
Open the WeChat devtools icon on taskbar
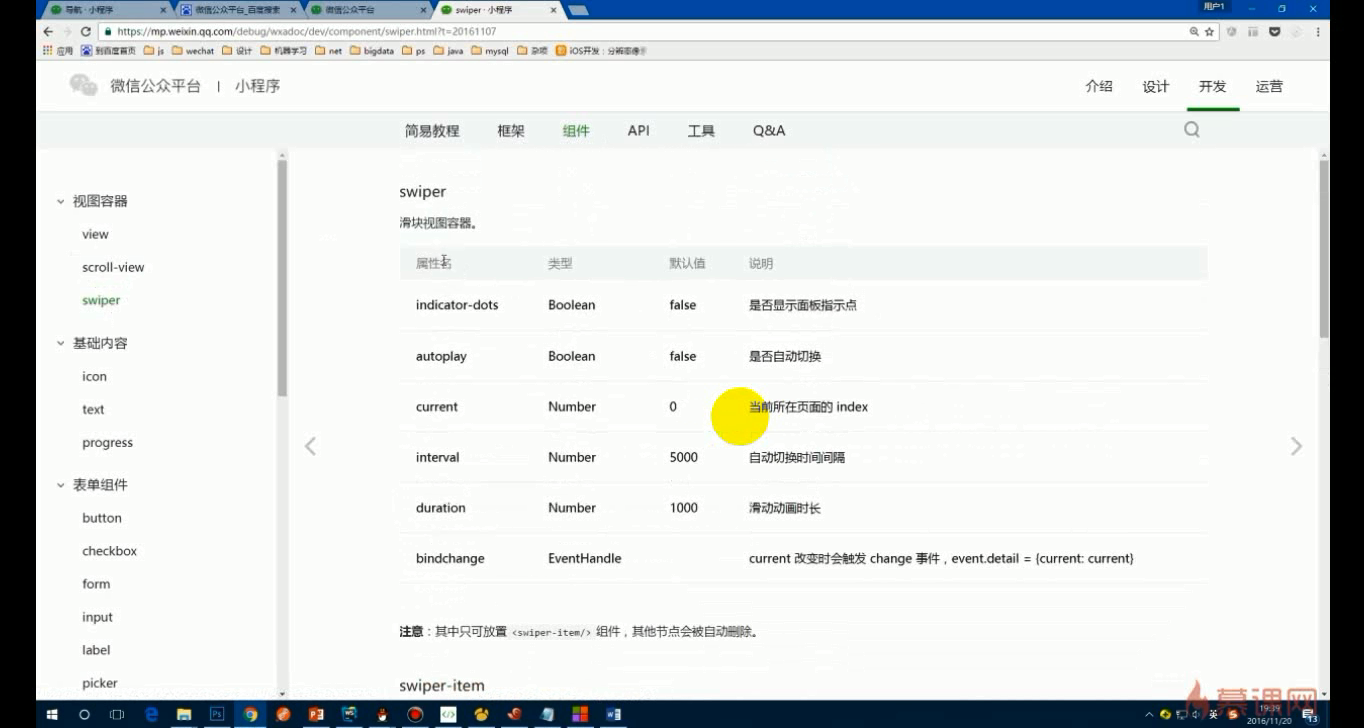pos(449,715)
